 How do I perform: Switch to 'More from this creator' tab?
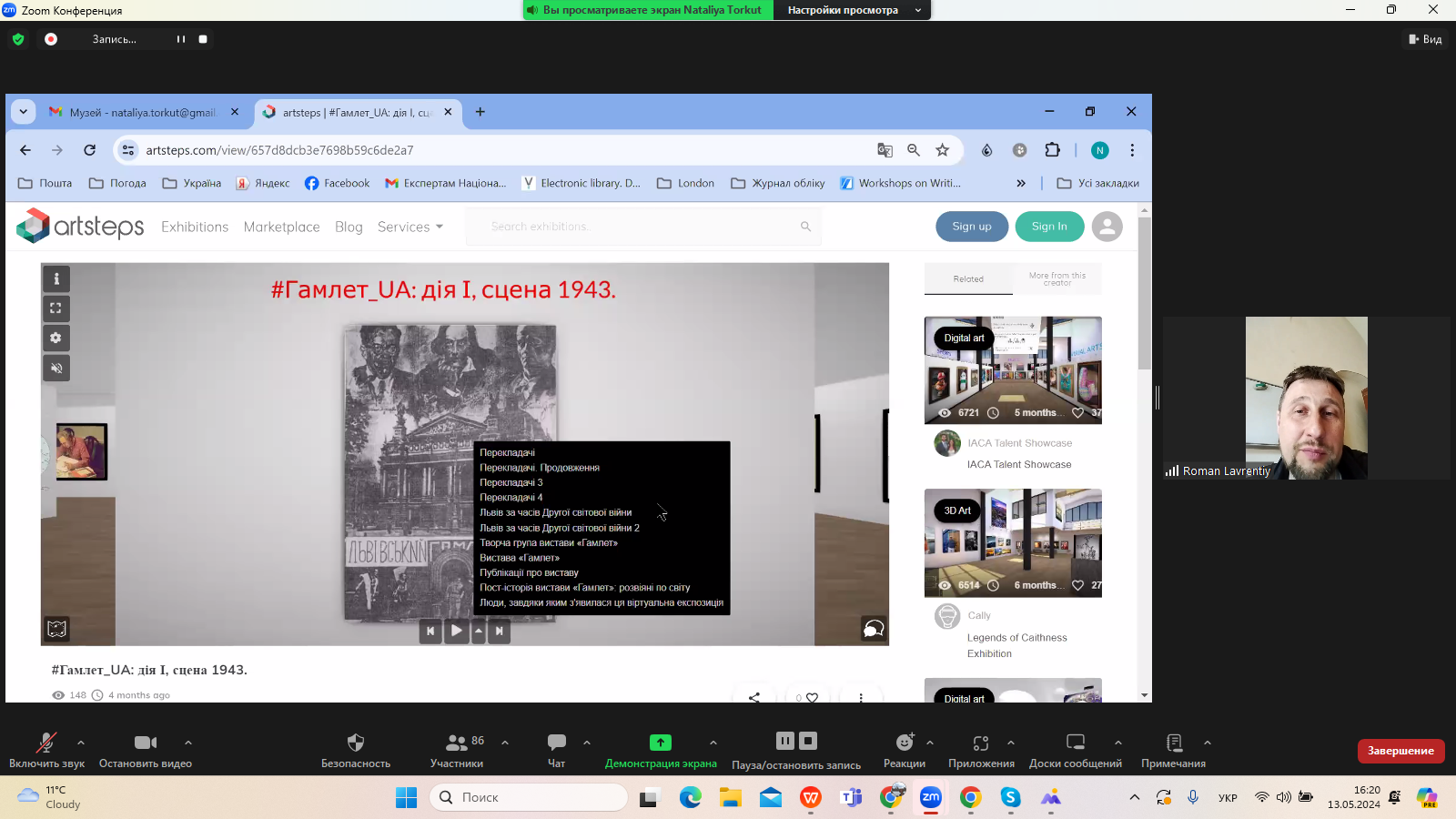pos(1057,278)
